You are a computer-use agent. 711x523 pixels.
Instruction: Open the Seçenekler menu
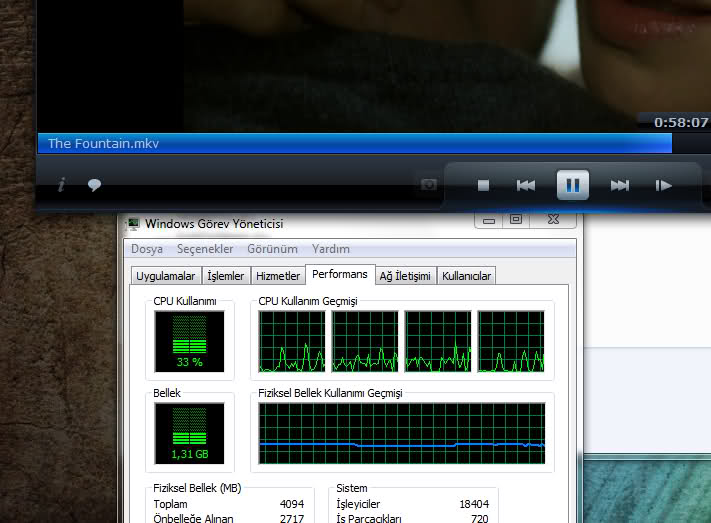[x=205, y=249]
